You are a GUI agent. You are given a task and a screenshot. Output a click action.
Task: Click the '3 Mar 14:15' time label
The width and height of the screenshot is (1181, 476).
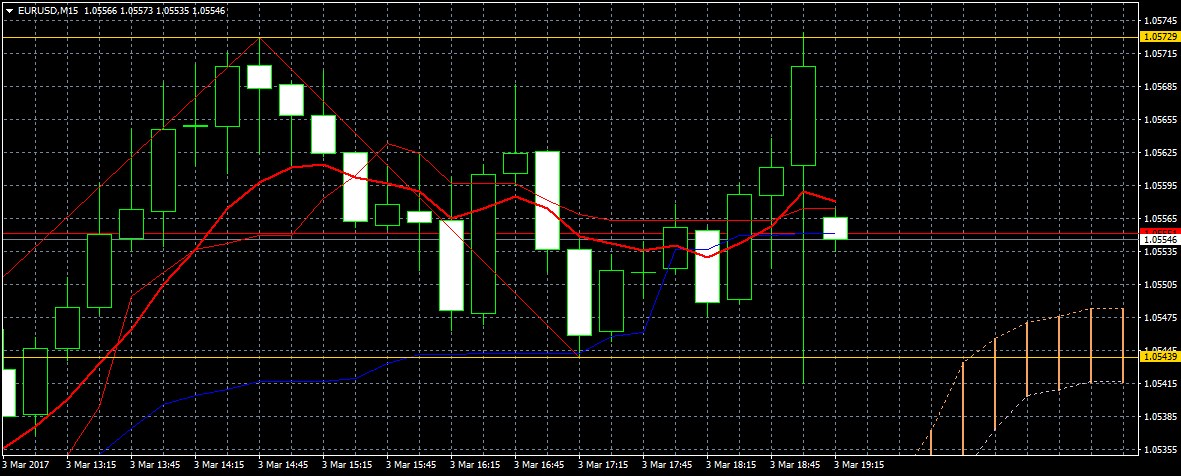tap(219, 465)
